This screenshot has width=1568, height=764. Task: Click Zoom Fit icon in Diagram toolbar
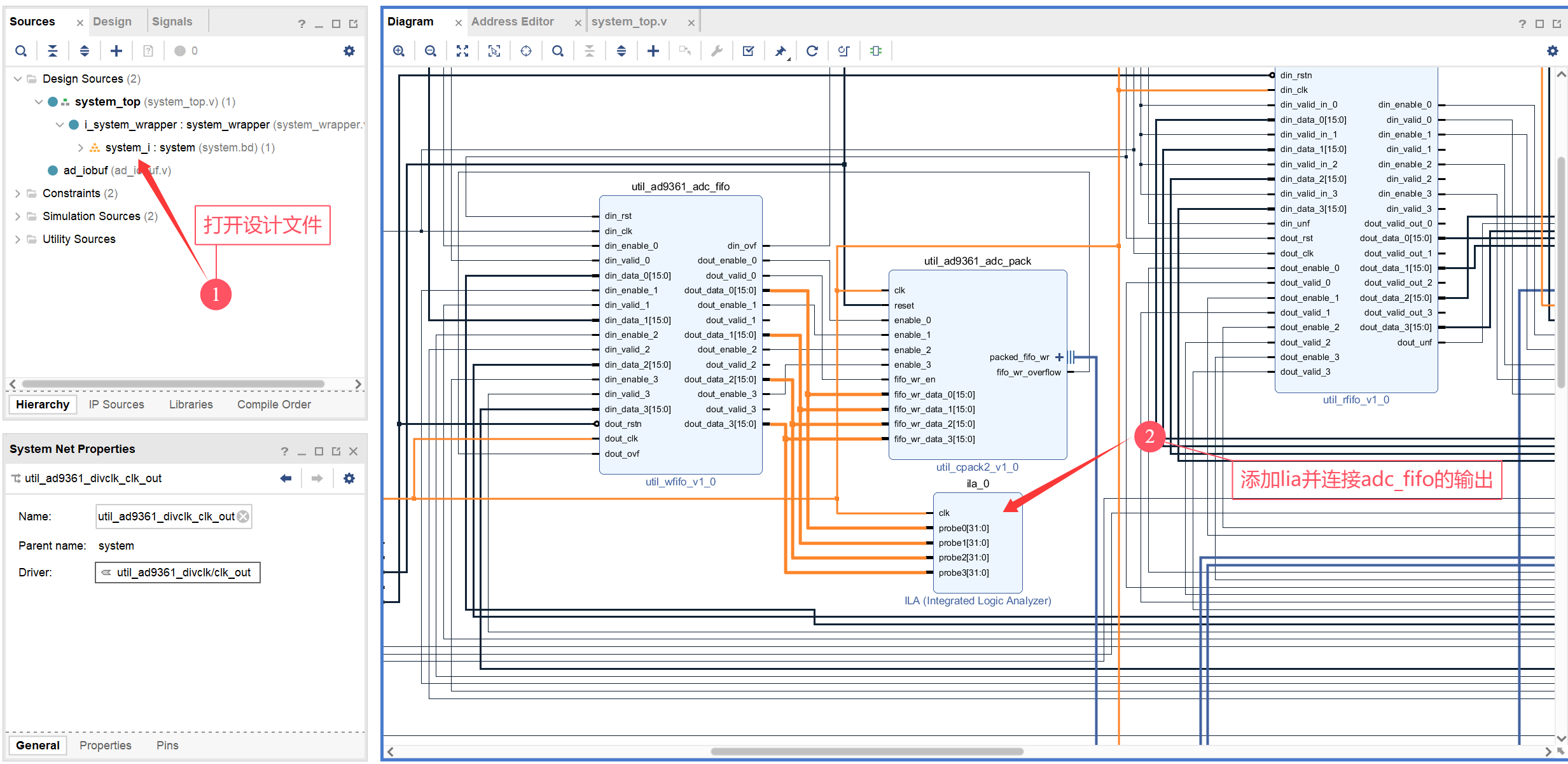pyautogui.click(x=462, y=51)
